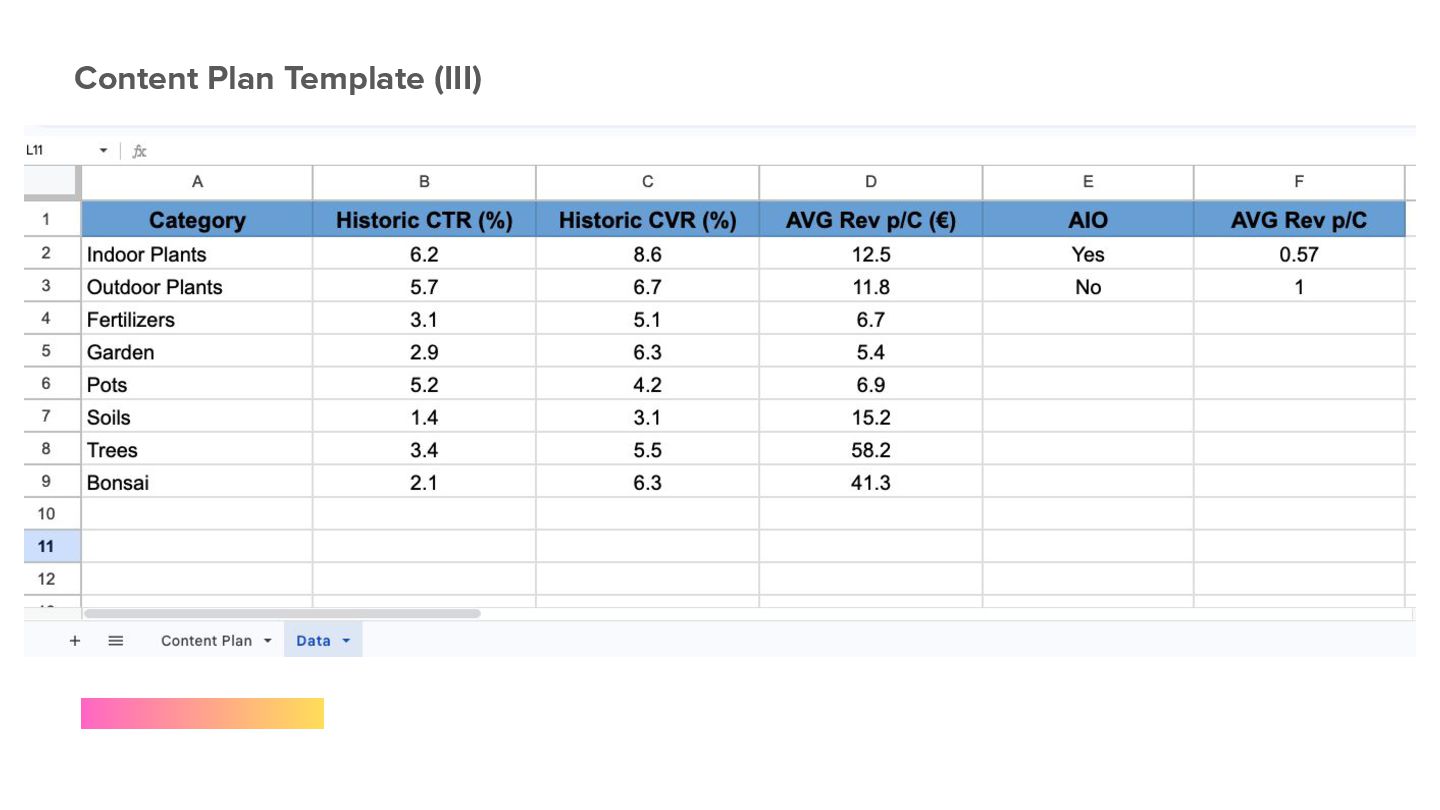Click the Category header cell

point(197,220)
